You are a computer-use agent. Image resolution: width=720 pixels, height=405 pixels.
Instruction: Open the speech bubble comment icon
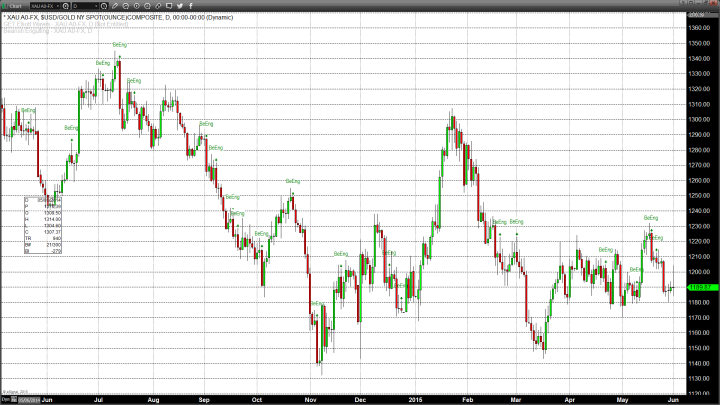coord(169,6)
